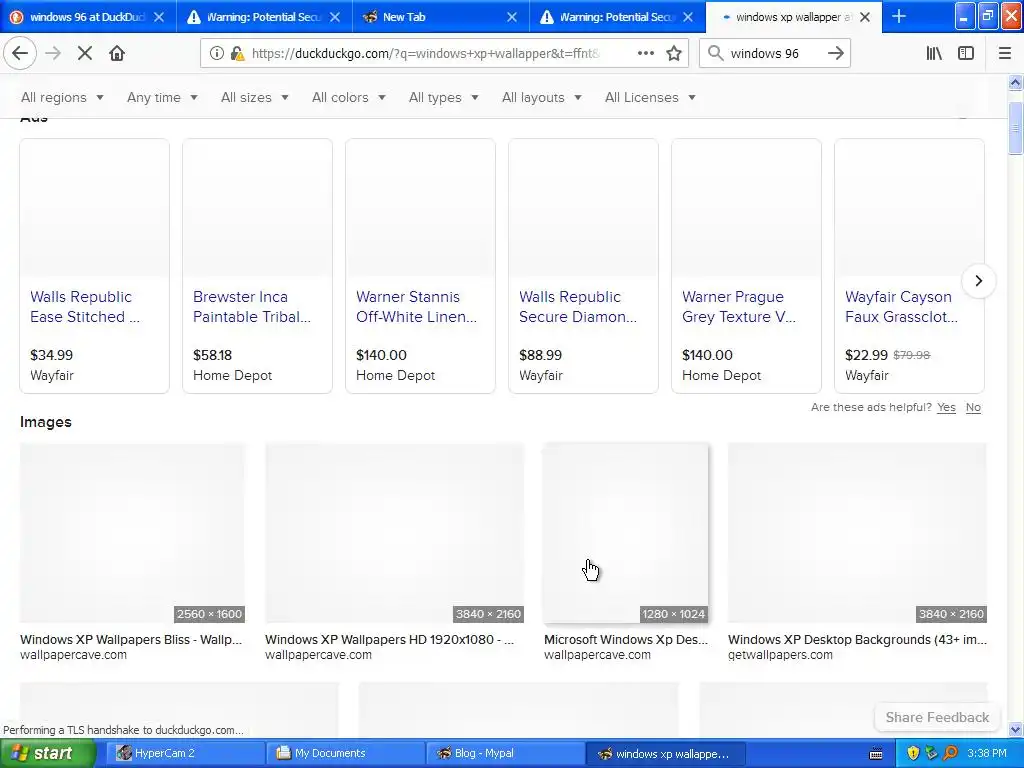The image size is (1024, 768).
Task: Open 'Windows XP Wallpapers HD 1920x1080' result title
Action: (389, 639)
